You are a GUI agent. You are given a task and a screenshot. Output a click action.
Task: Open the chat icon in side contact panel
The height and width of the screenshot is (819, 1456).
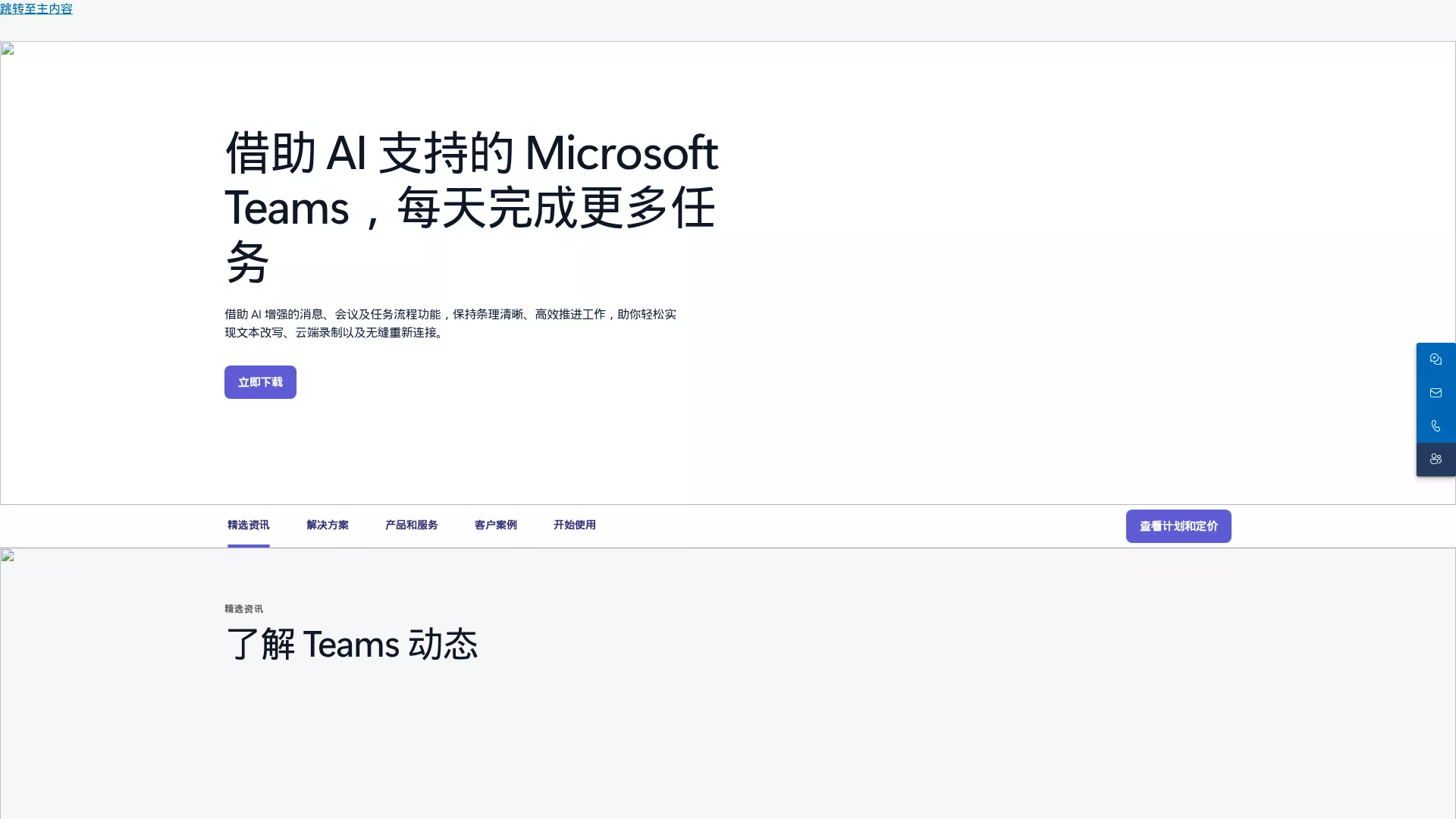1436,359
